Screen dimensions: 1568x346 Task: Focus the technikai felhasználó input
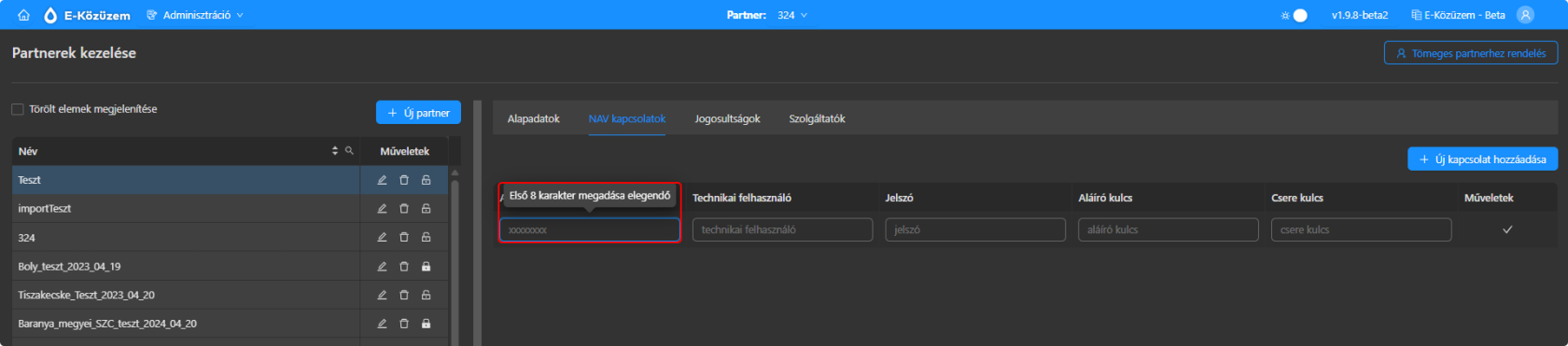coord(782,229)
